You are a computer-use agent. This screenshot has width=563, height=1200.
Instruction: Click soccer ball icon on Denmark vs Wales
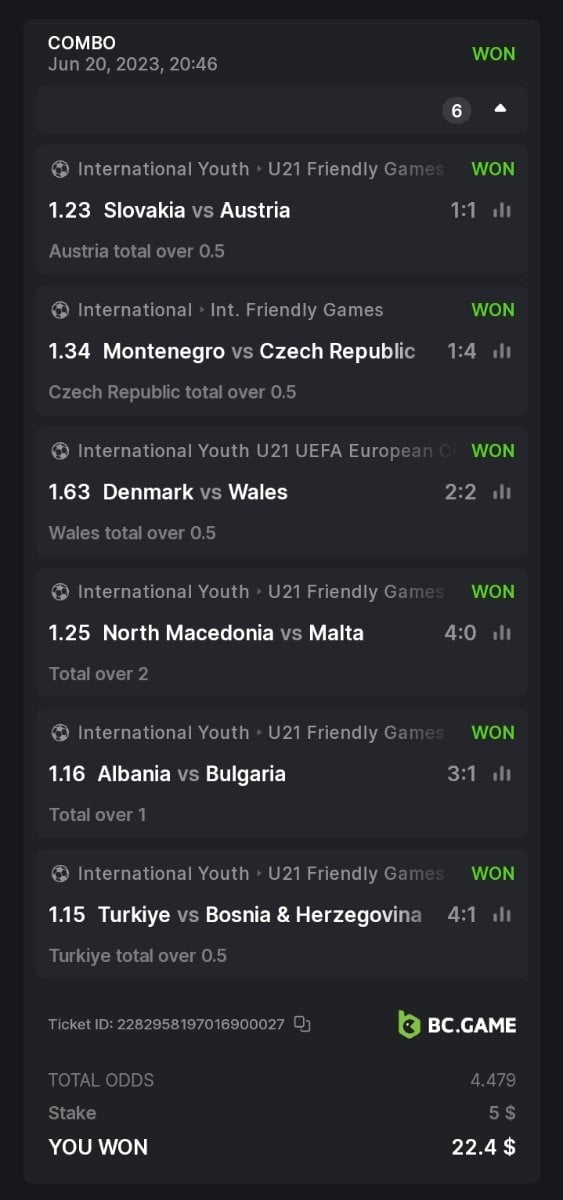[x=59, y=451]
